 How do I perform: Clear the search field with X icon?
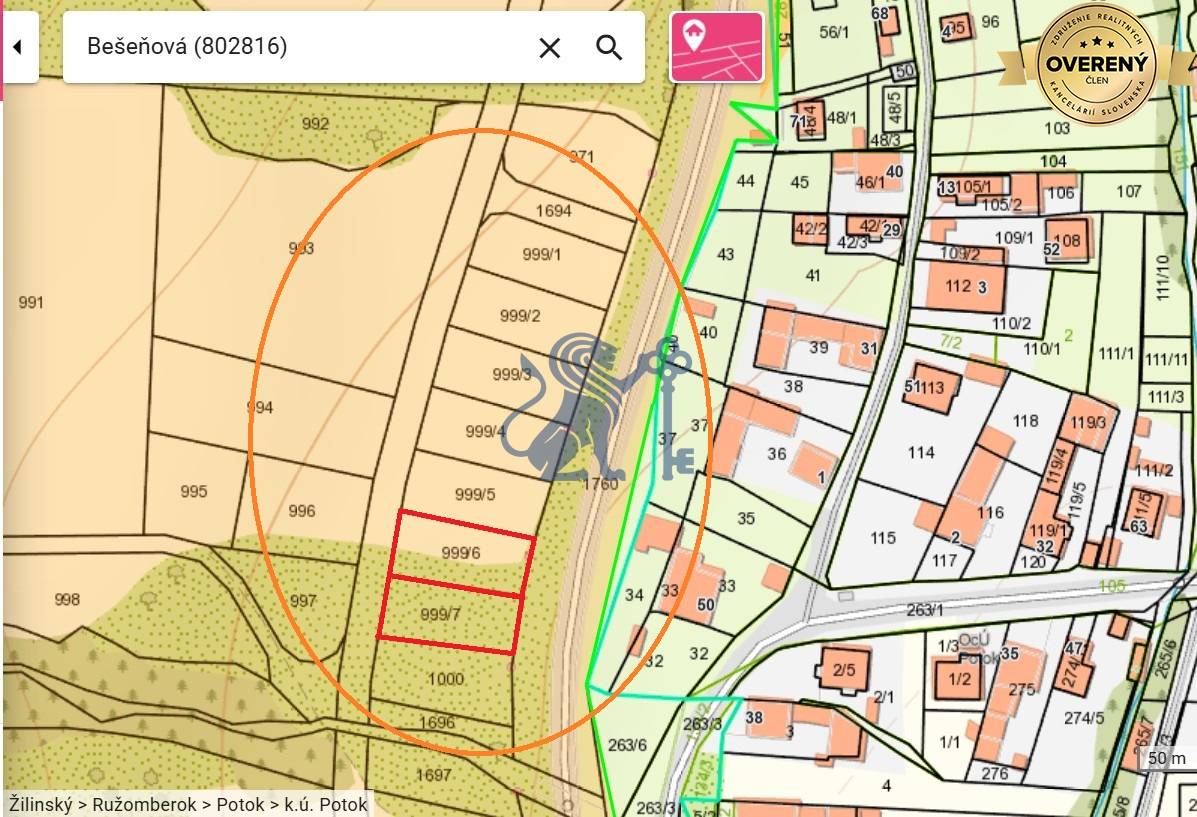[549, 47]
